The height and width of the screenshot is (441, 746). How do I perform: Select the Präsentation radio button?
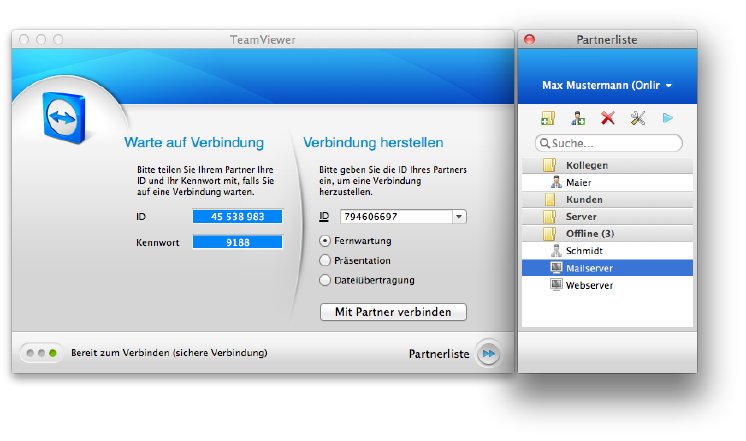[324, 260]
